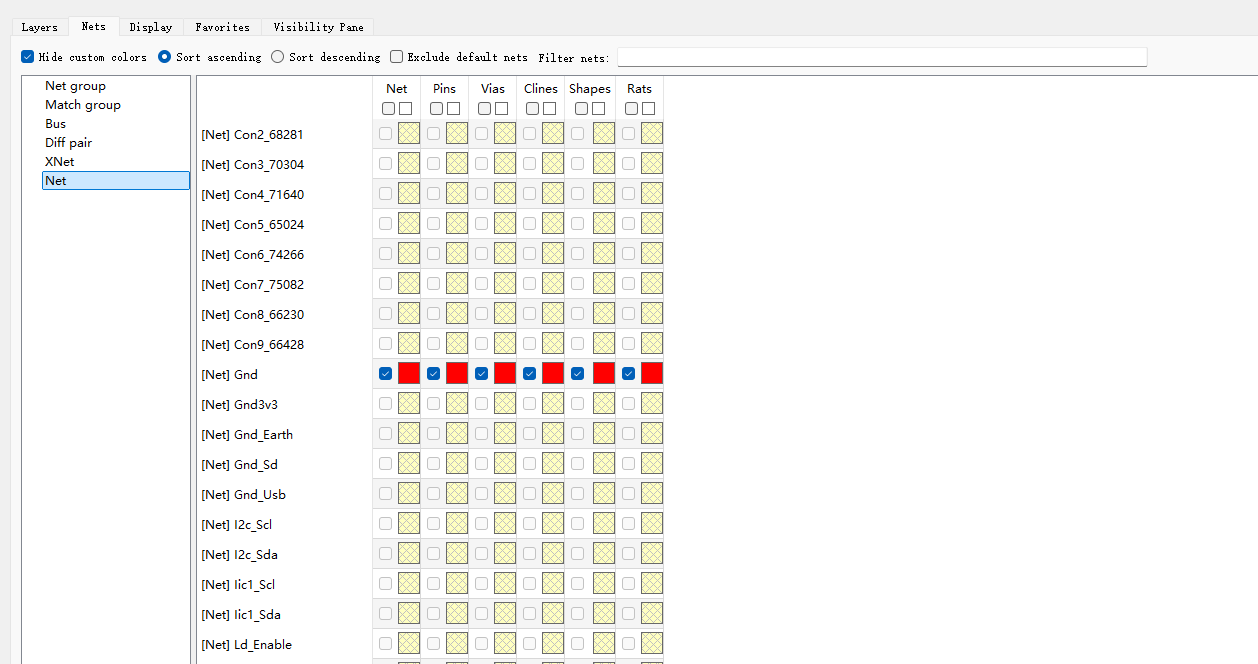Click the [Net] Gnd row label

[x=229, y=375]
